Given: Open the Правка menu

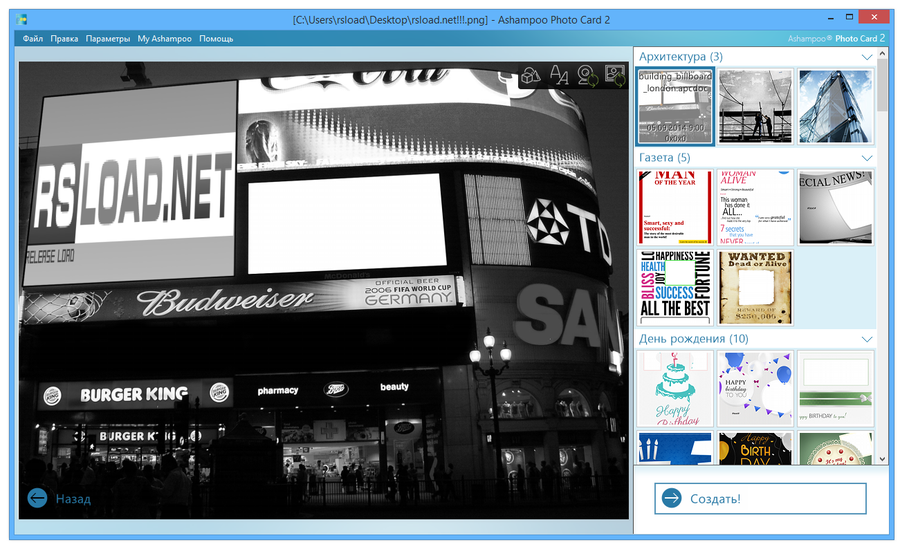Looking at the screenshot, I should tap(64, 38).
